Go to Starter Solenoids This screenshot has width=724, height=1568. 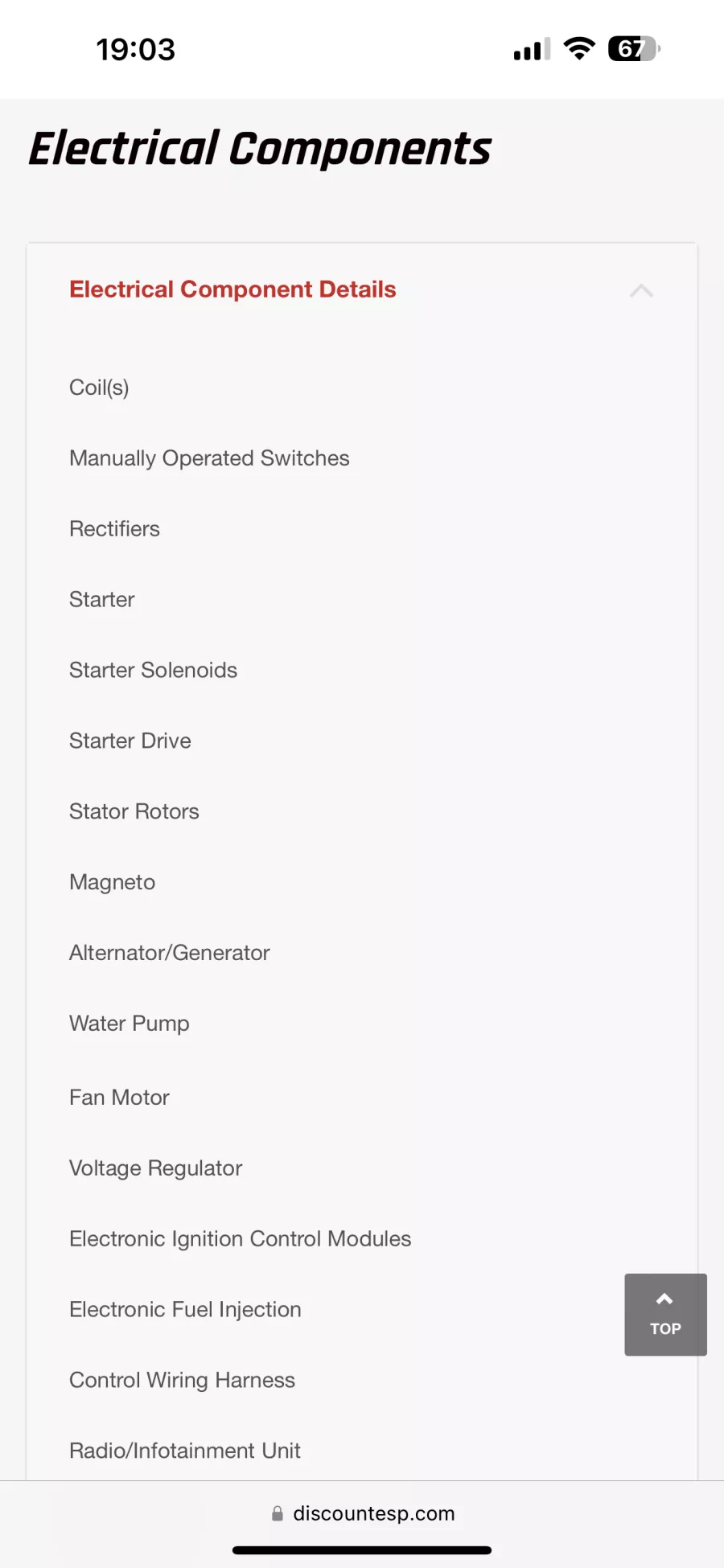[x=153, y=671]
